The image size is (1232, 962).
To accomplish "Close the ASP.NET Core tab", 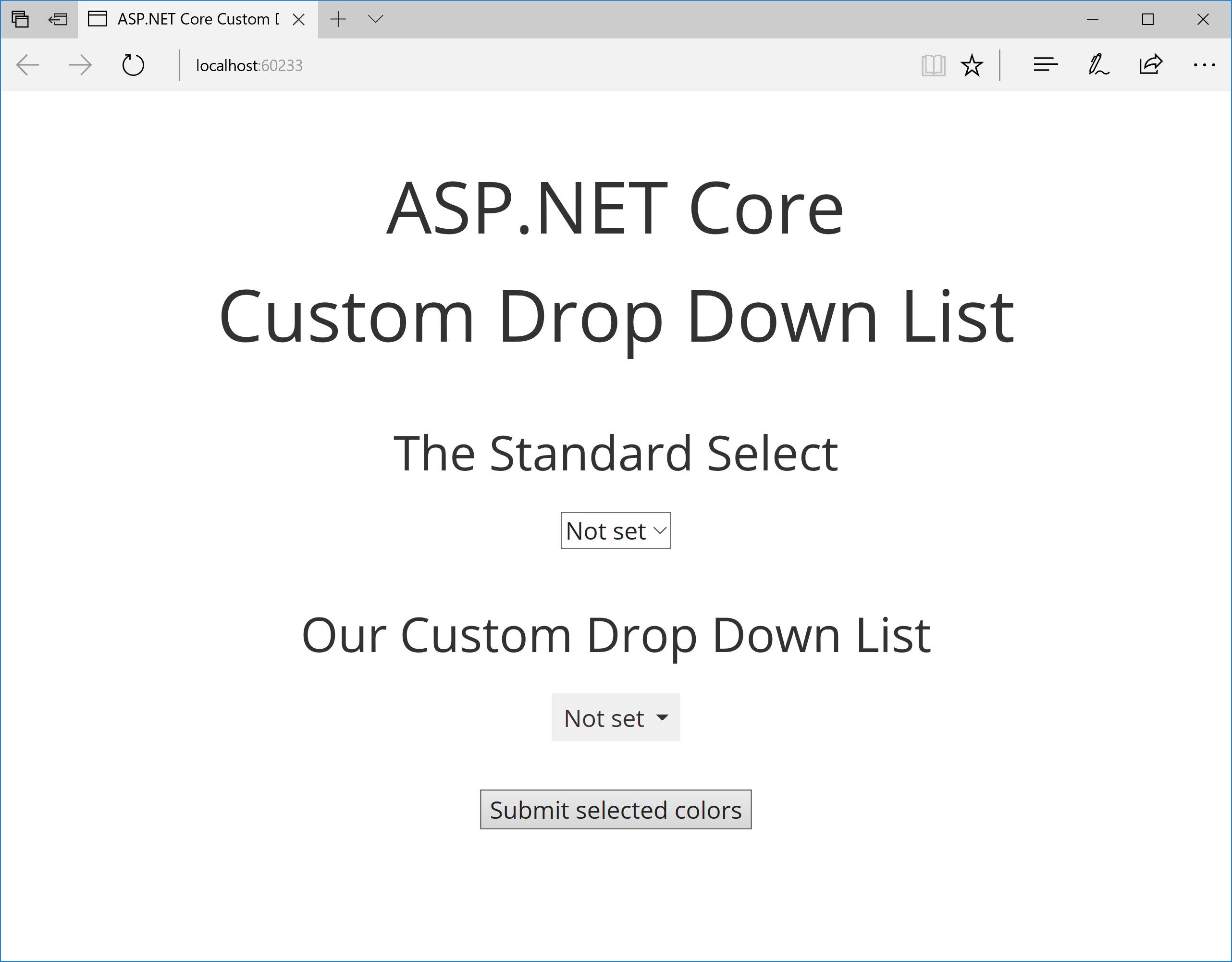I will [x=299, y=20].
